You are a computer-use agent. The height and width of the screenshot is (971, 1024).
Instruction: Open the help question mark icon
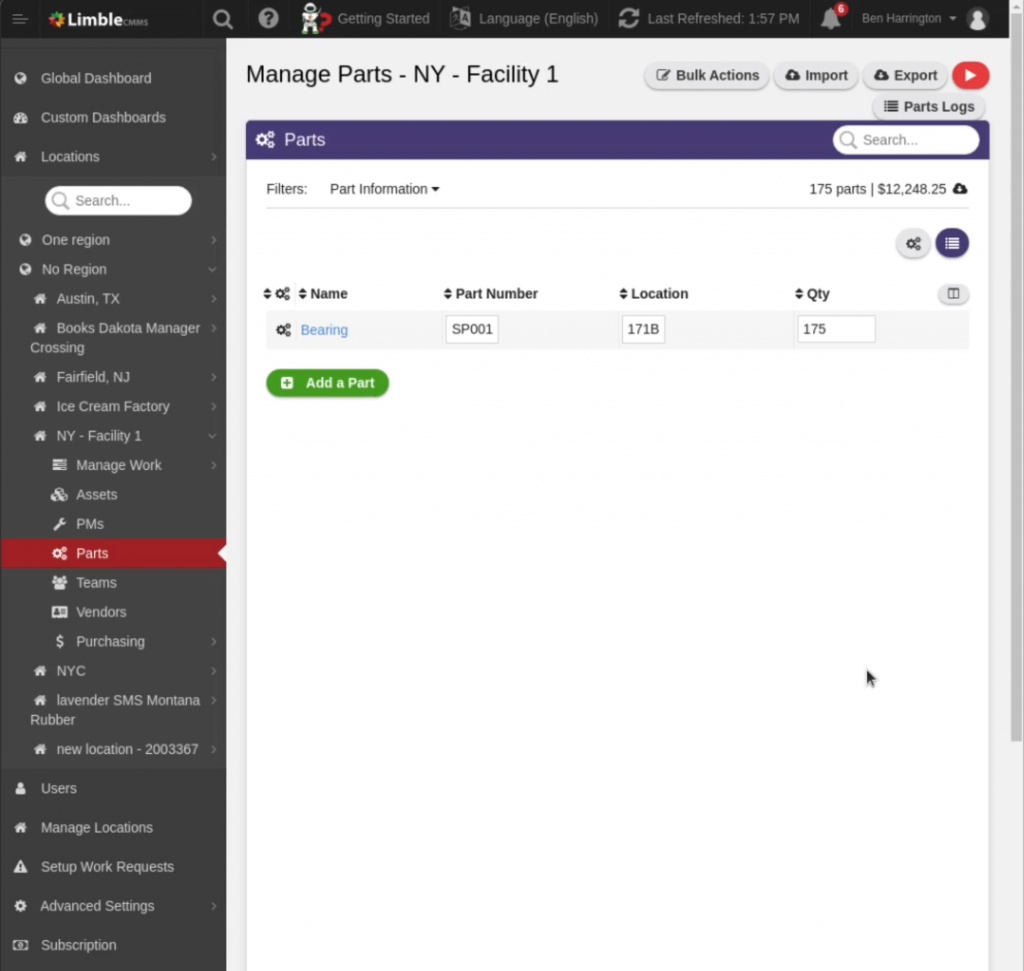(268, 18)
